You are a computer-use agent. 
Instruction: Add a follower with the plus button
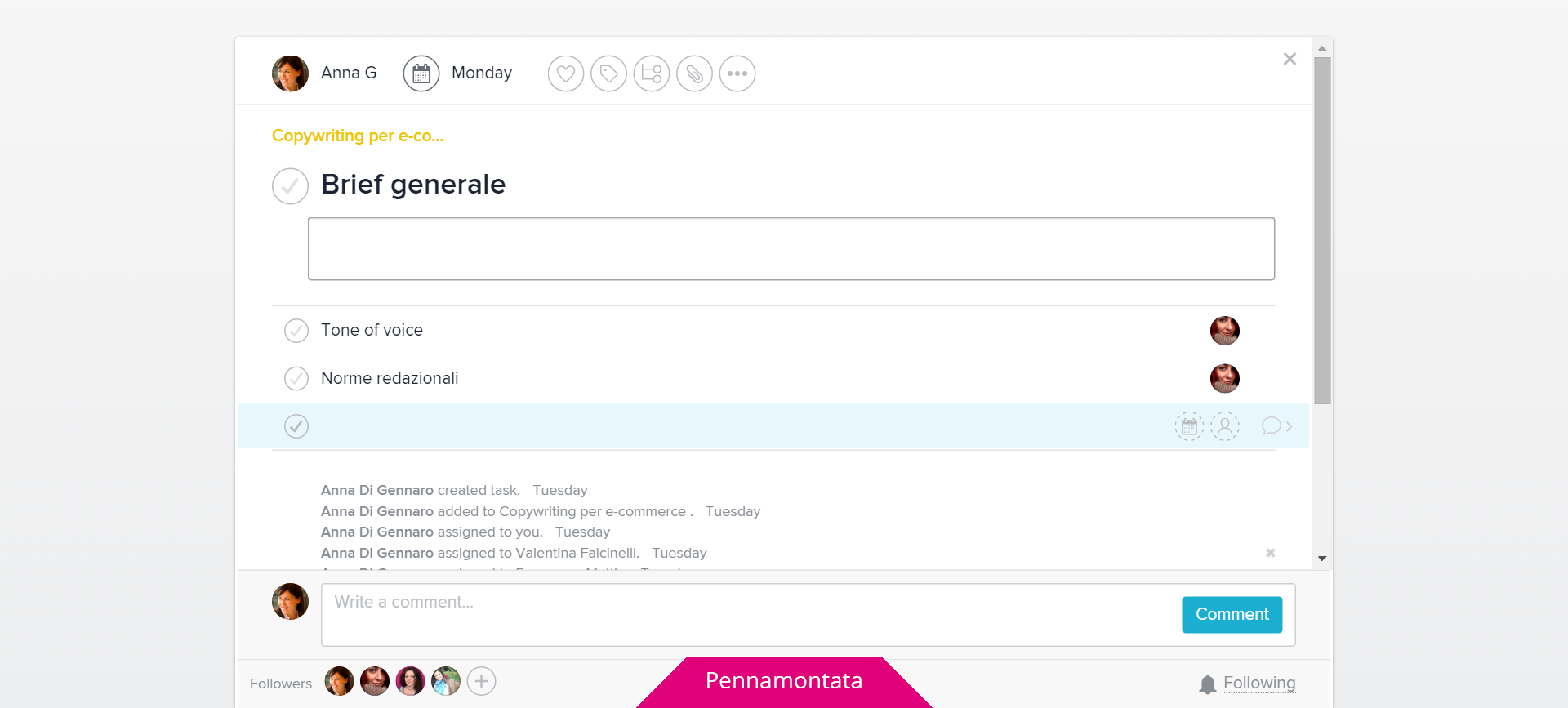(481, 681)
